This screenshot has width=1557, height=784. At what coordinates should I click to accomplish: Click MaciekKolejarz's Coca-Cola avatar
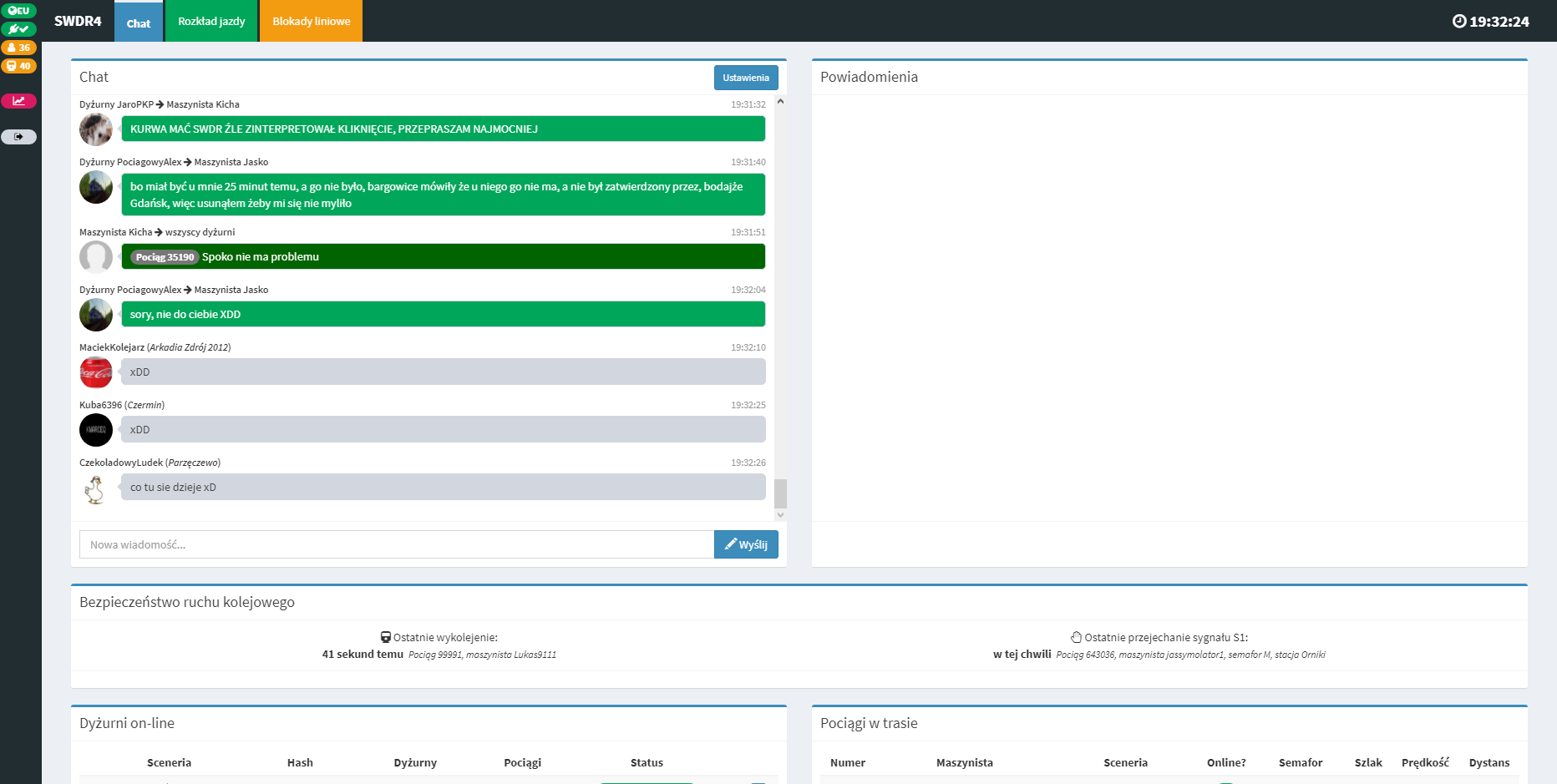96,372
